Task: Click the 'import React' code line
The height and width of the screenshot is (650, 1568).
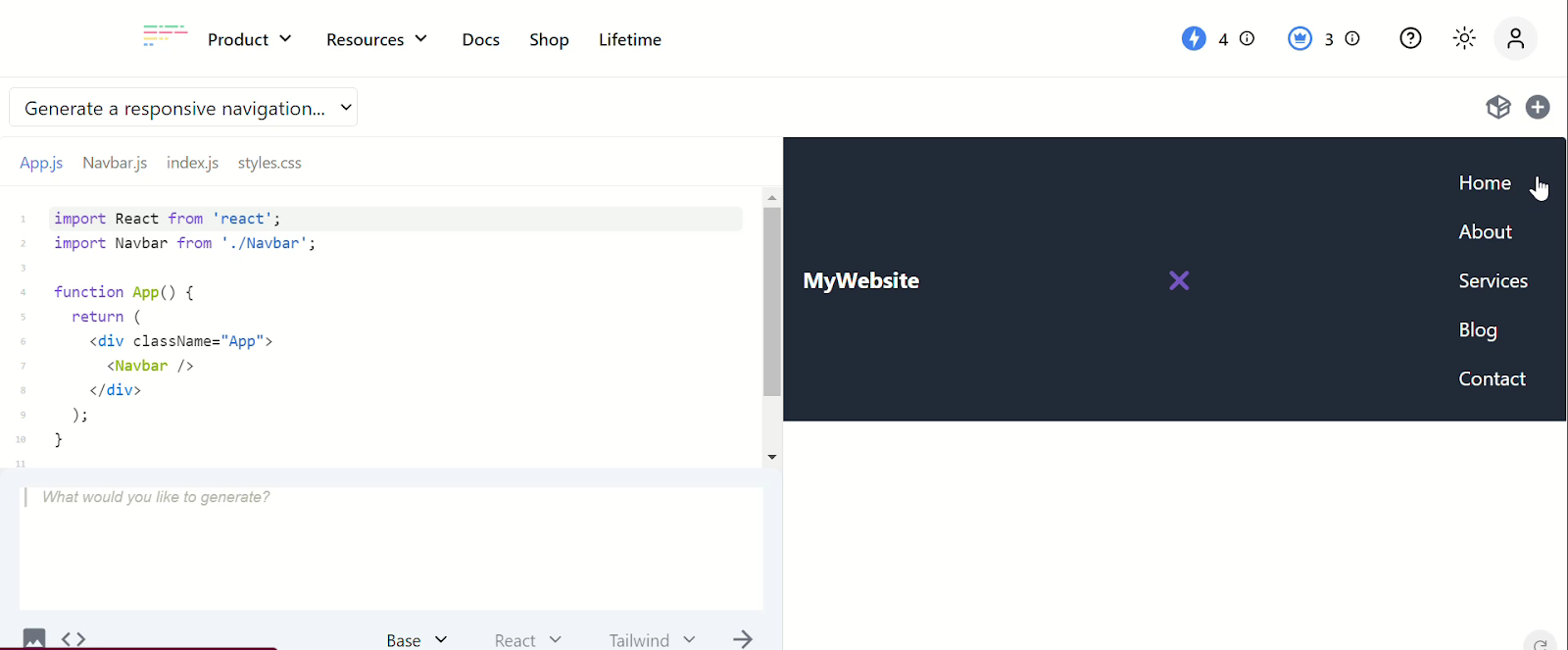Action: 396,219
